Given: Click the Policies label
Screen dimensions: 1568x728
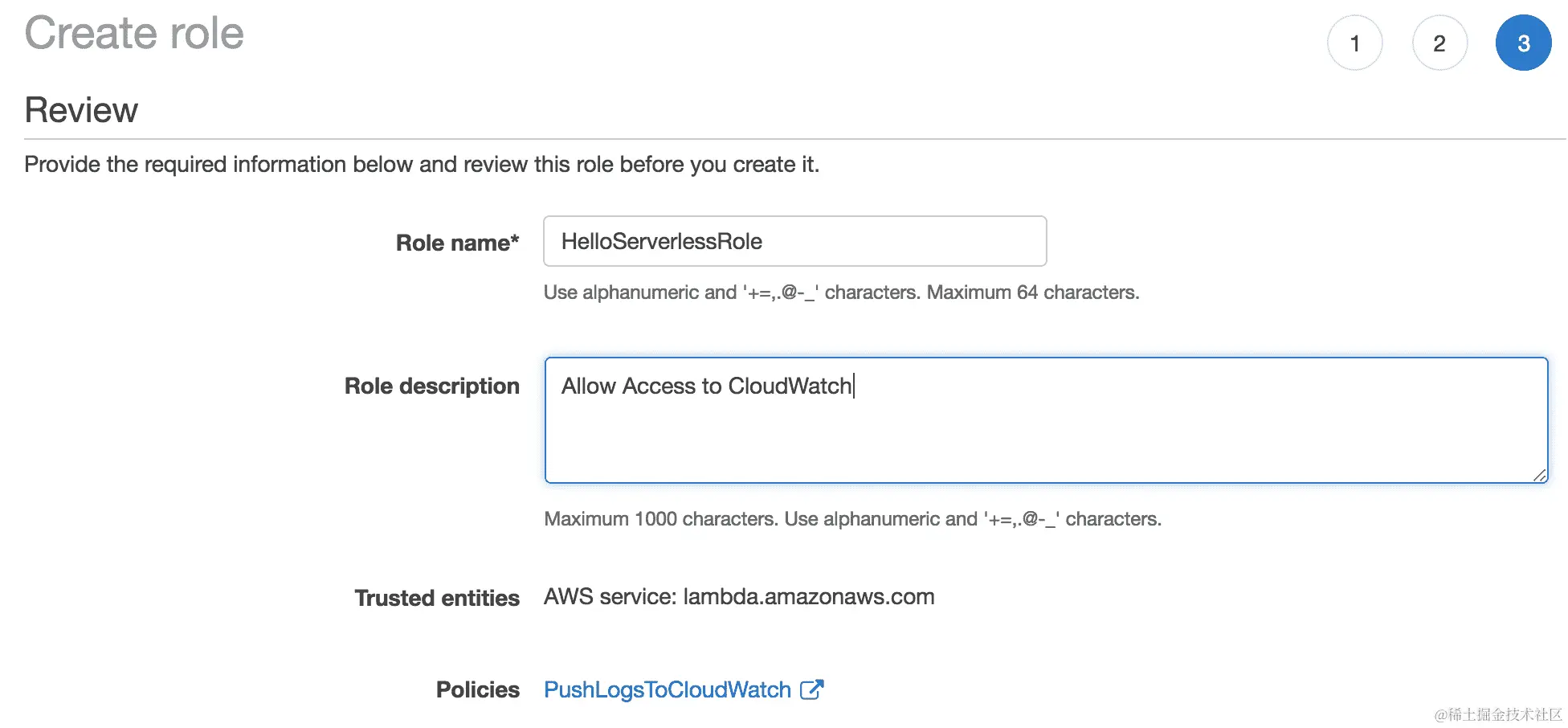Looking at the screenshot, I should [477, 689].
